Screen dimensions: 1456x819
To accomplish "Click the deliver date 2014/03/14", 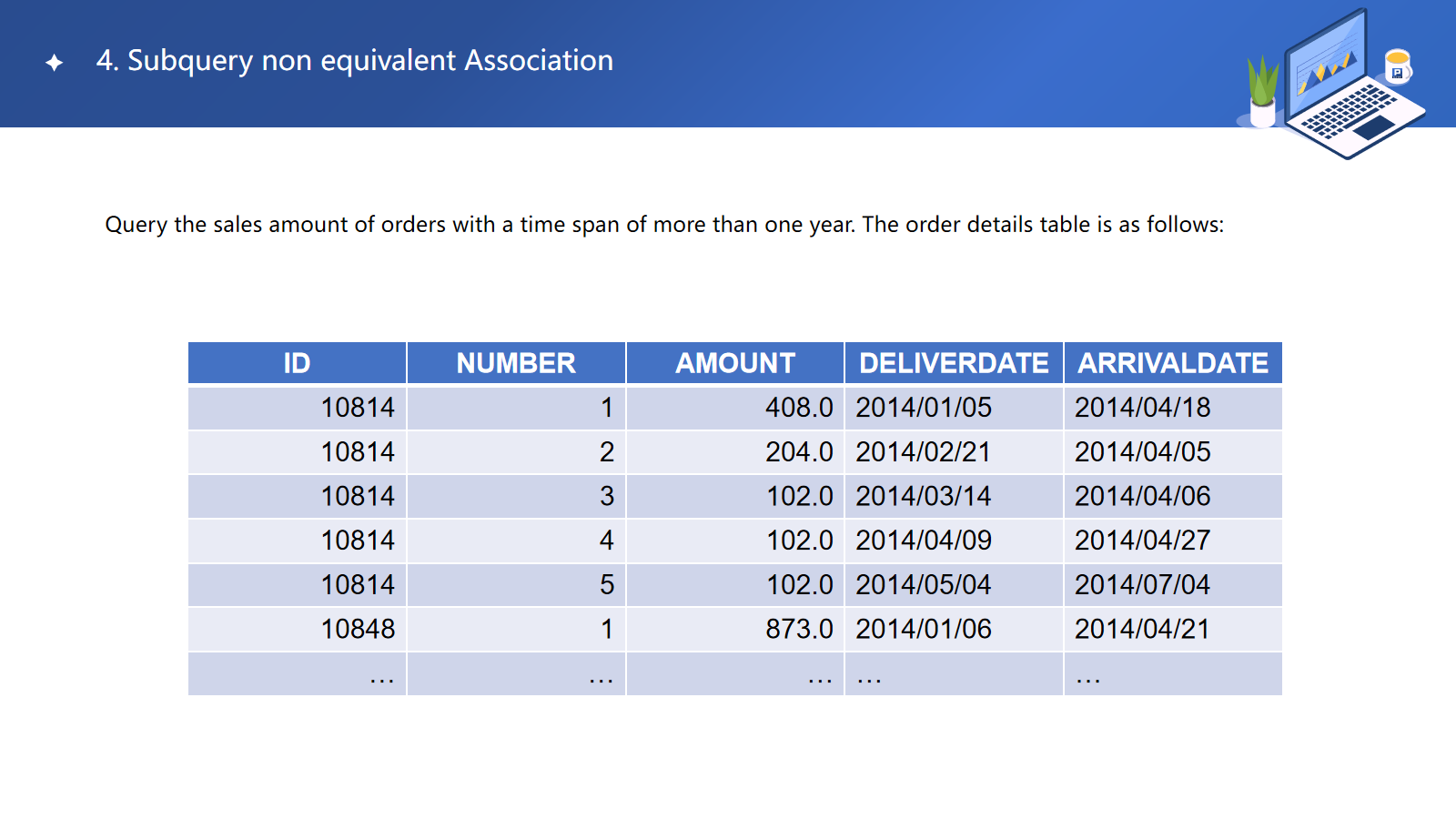I will click(923, 497).
